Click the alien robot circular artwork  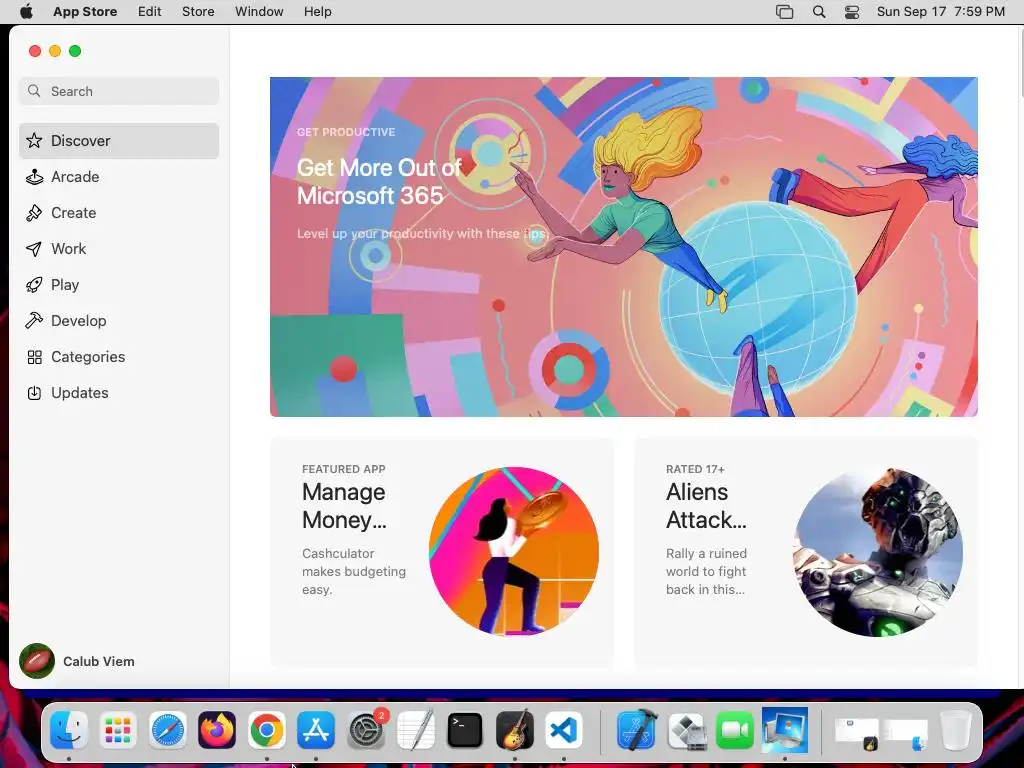[878, 551]
